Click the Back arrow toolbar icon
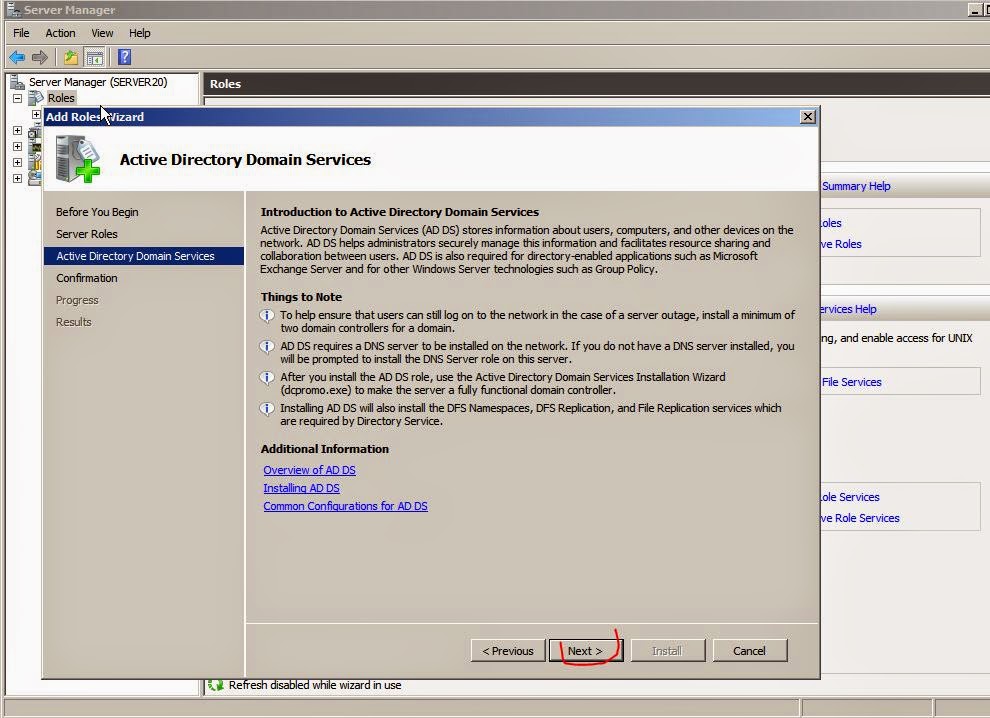 pyautogui.click(x=17, y=57)
